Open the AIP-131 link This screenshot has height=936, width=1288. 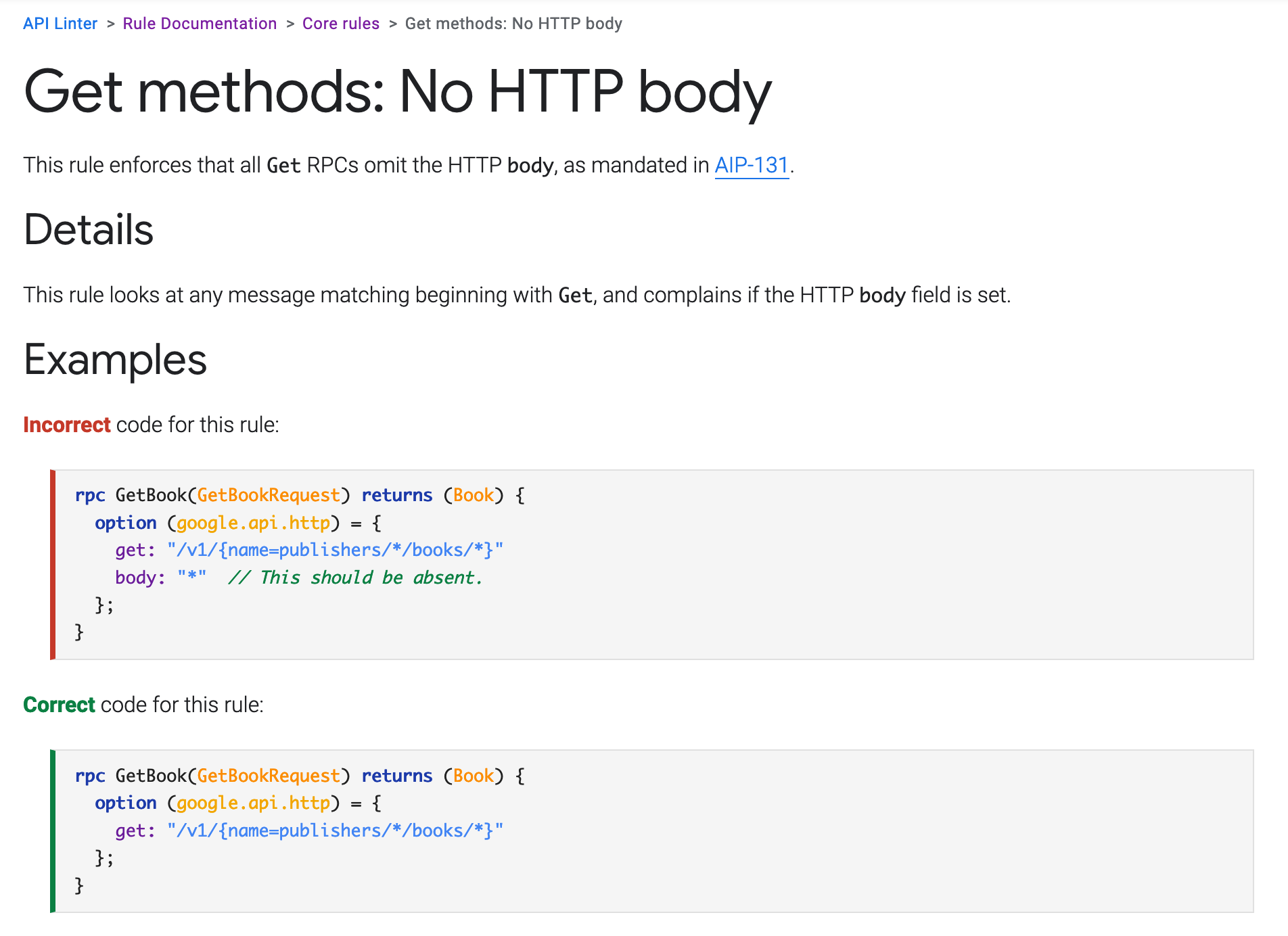(x=752, y=165)
